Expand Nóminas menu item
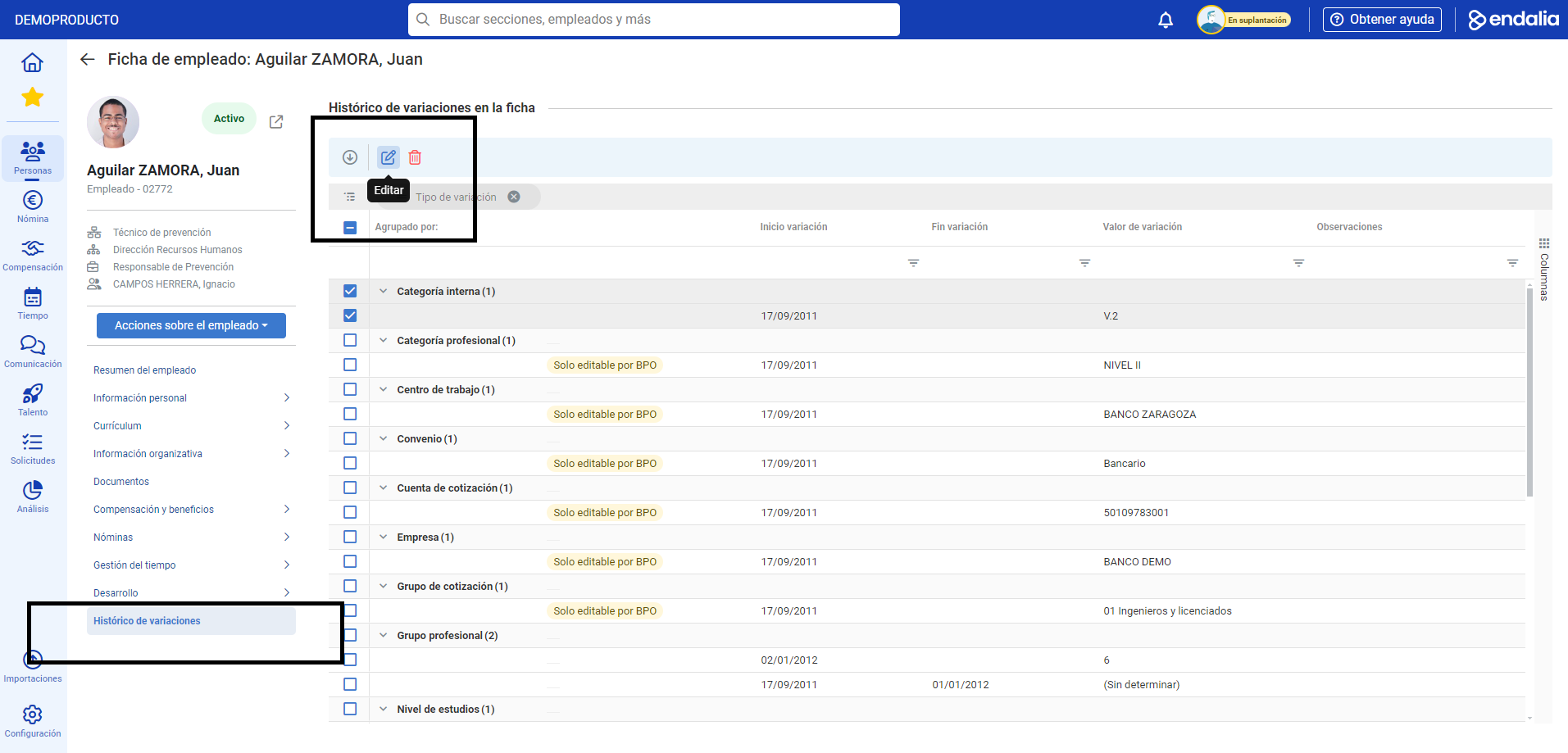The image size is (1568, 753). [191, 538]
